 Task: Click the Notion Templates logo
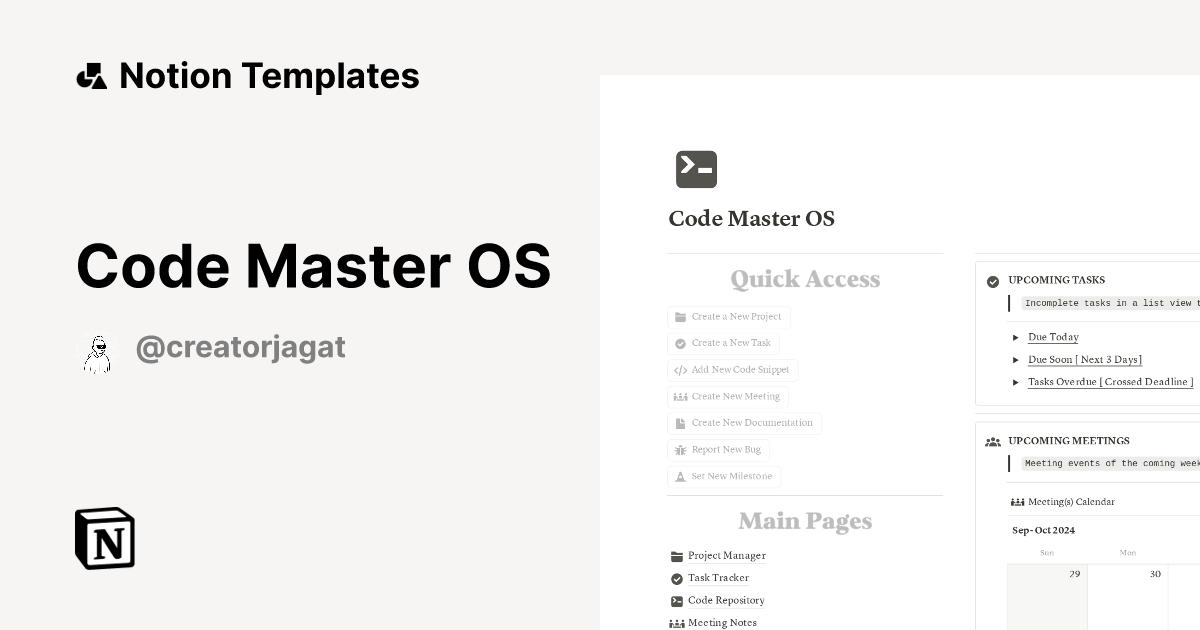pyautogui.click(x=248, y=75)
